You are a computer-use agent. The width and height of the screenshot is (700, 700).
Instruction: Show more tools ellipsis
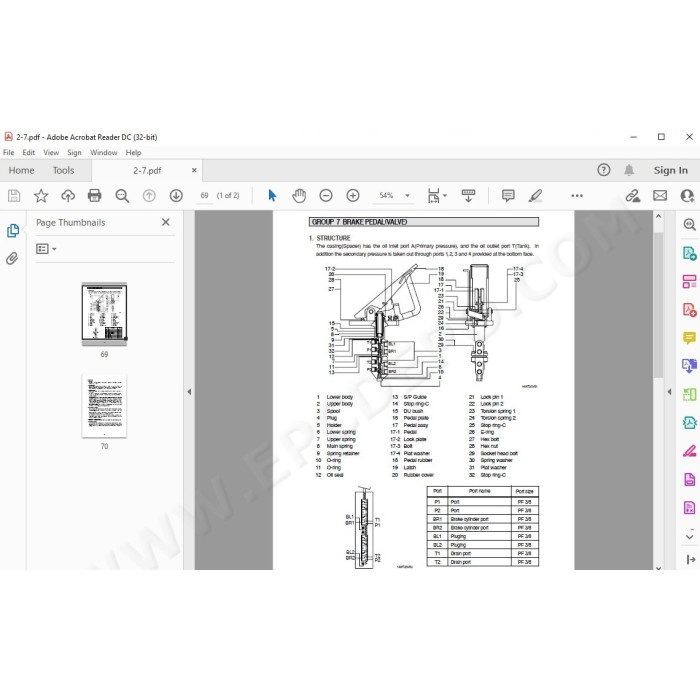[577, 196]
